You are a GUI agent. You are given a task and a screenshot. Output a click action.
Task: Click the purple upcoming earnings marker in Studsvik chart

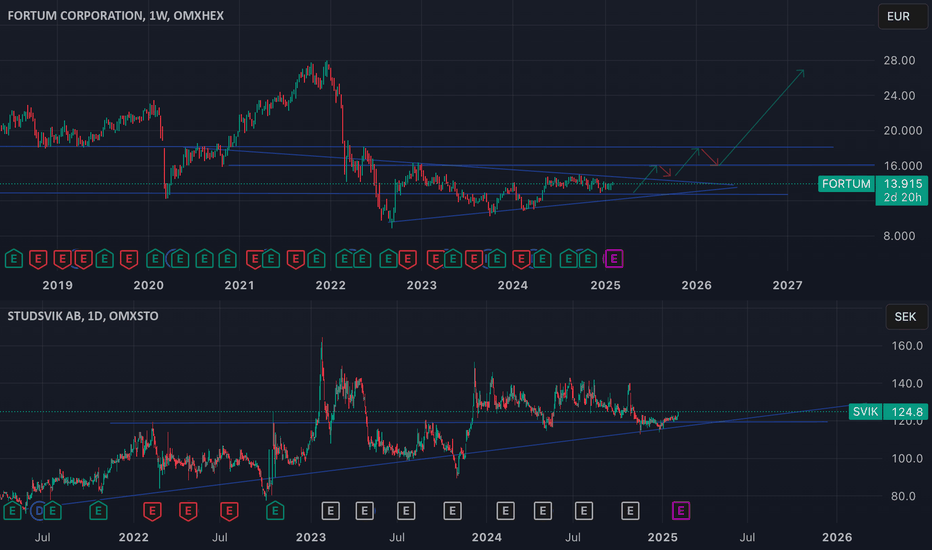pos(681,511)
